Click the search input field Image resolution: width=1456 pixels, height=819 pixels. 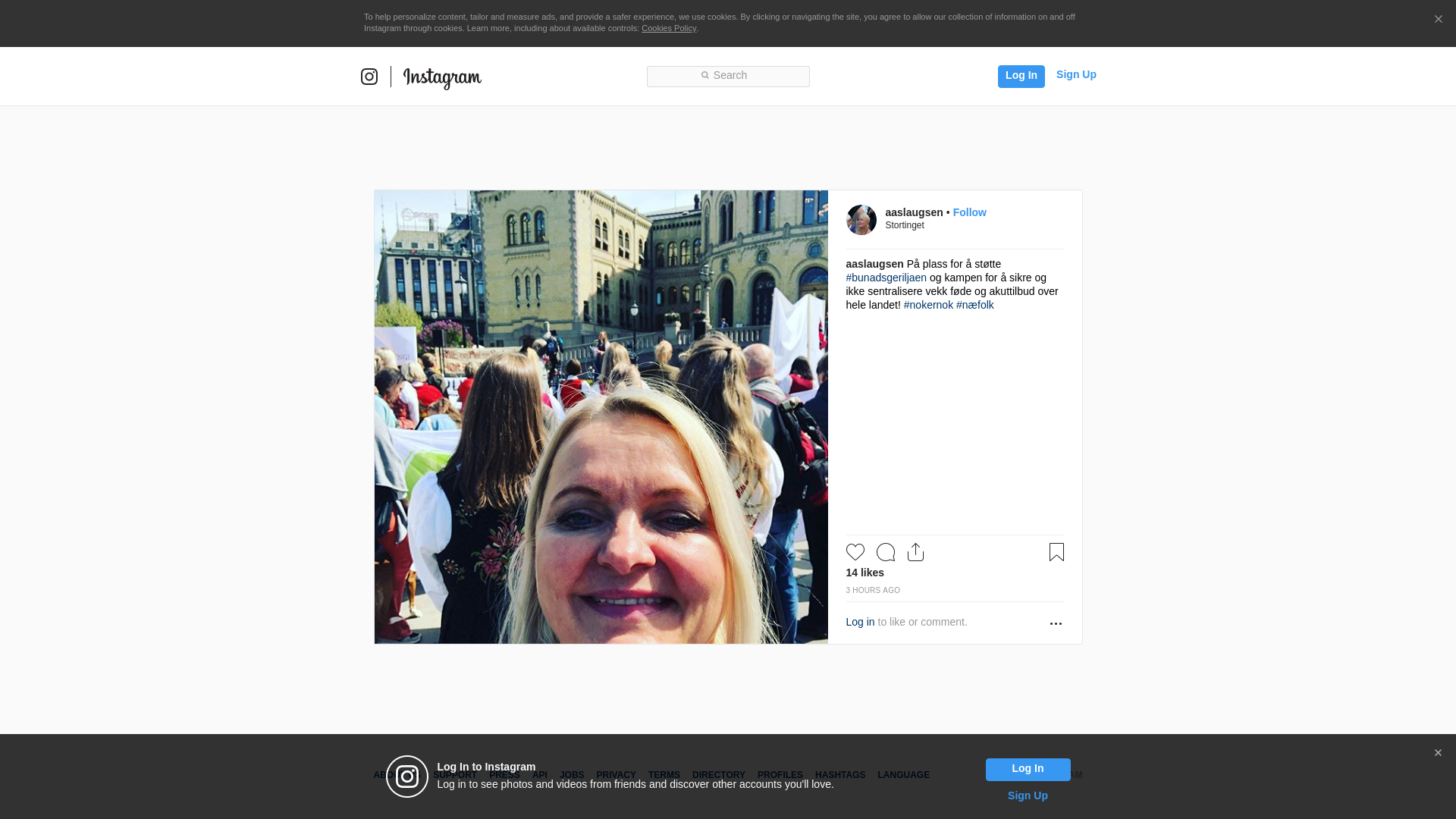point(728,76)
